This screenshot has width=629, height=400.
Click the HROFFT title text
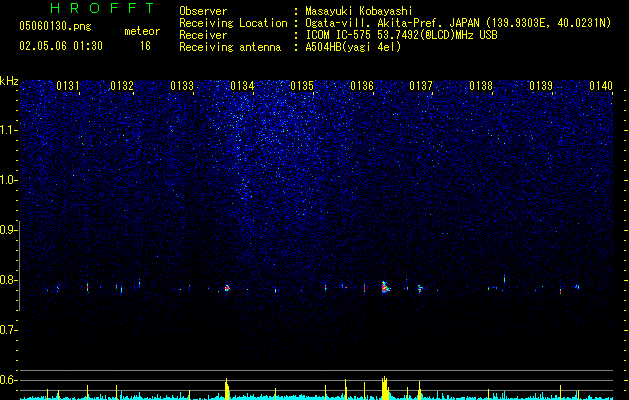[x=103, y=8]
